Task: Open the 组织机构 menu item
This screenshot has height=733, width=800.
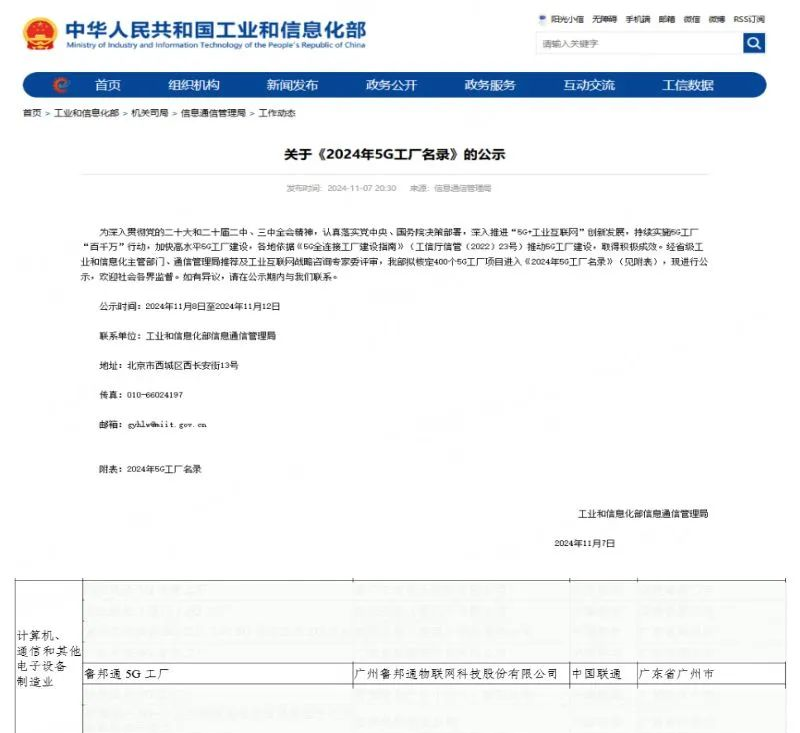Action: click(x=194, y=85)
